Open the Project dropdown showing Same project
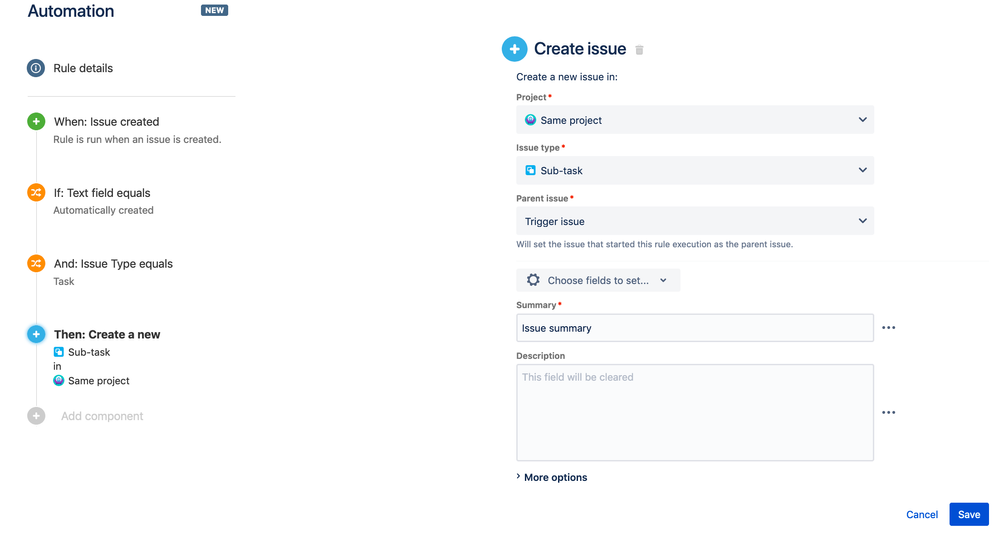 tap(694, 120)
